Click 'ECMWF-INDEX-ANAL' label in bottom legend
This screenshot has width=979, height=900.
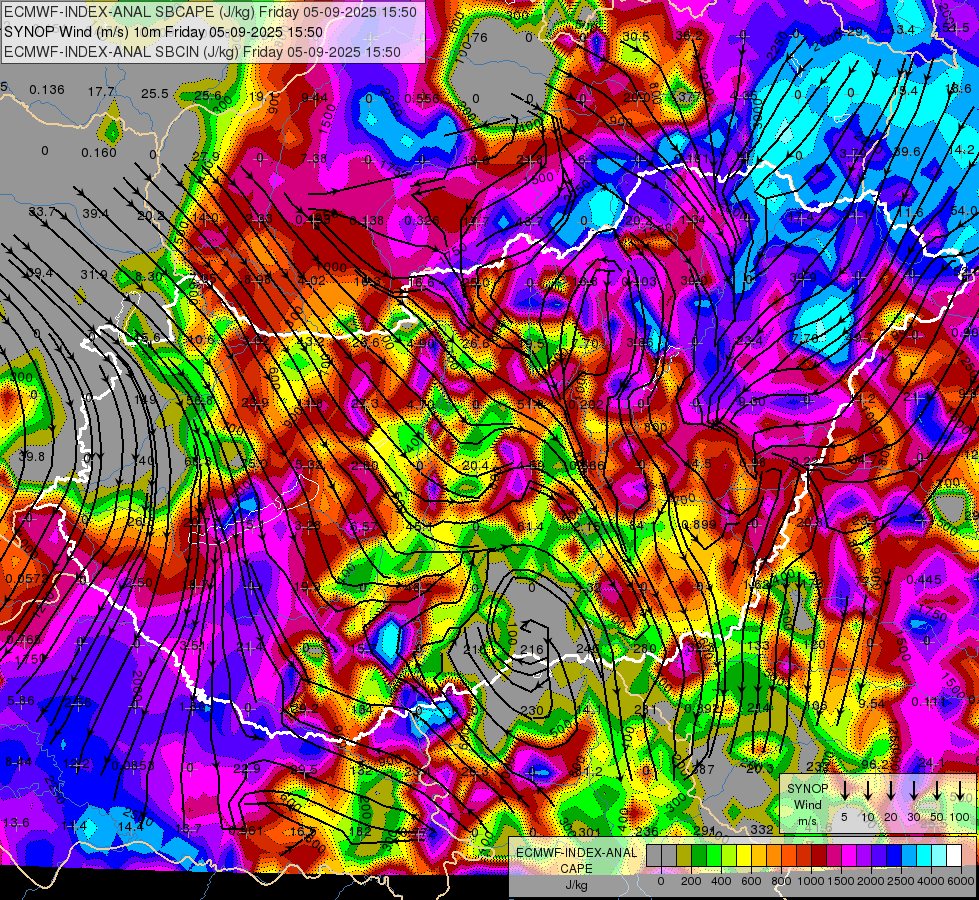point(576,853)
